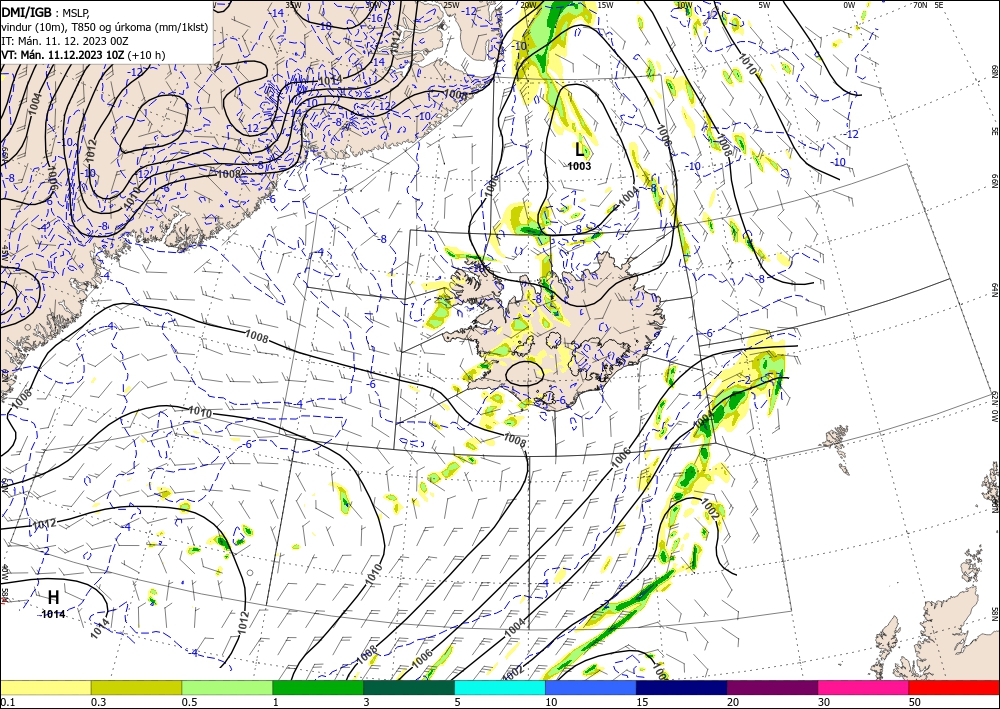Viewport: 1000px width, 709px height.
Task: Click the legend value '0.5'
Action: (x=189, y=702)
